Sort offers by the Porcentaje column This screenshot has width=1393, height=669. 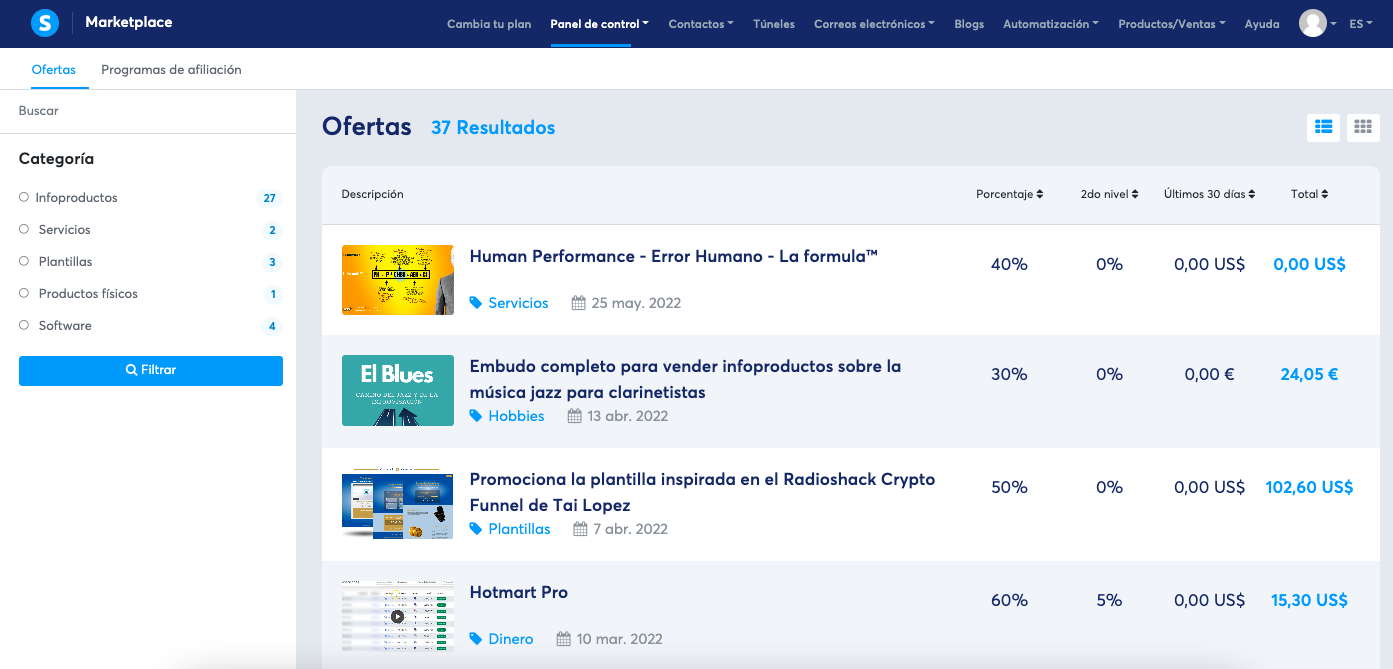pyautogui.click(x=1009, y=194)
